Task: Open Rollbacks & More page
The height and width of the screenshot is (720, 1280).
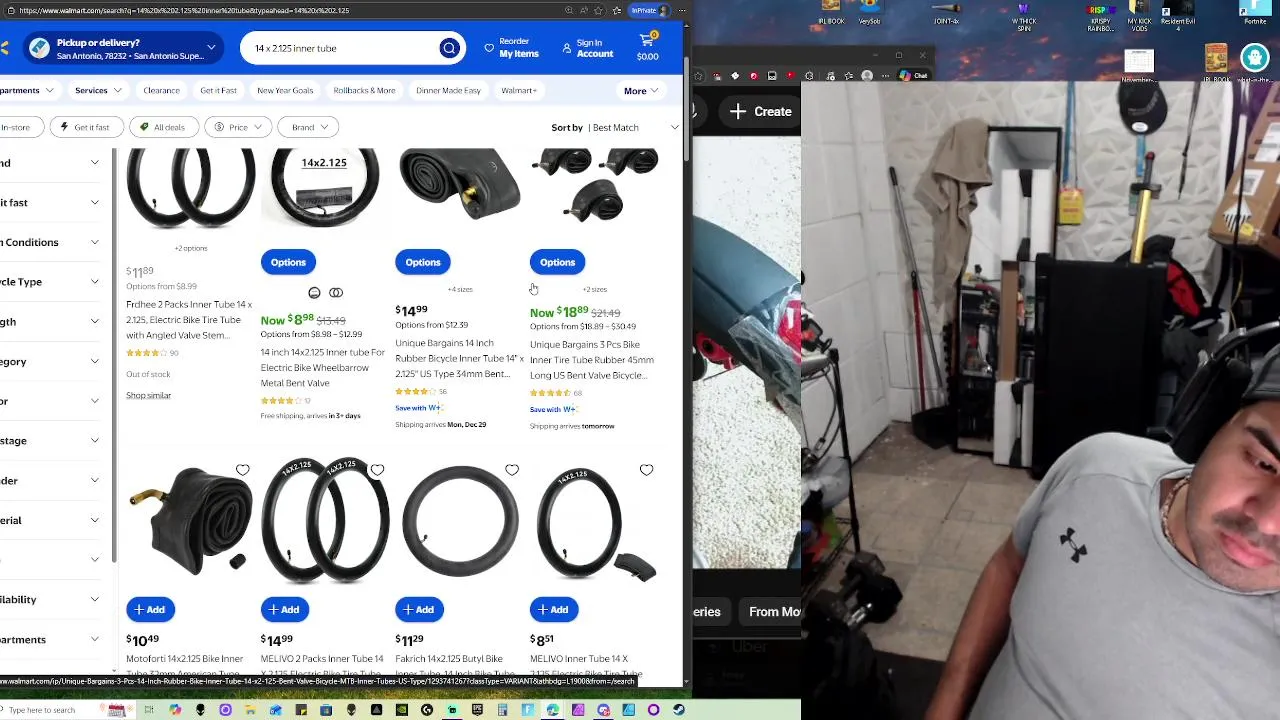Action: (x=364, y=90)
